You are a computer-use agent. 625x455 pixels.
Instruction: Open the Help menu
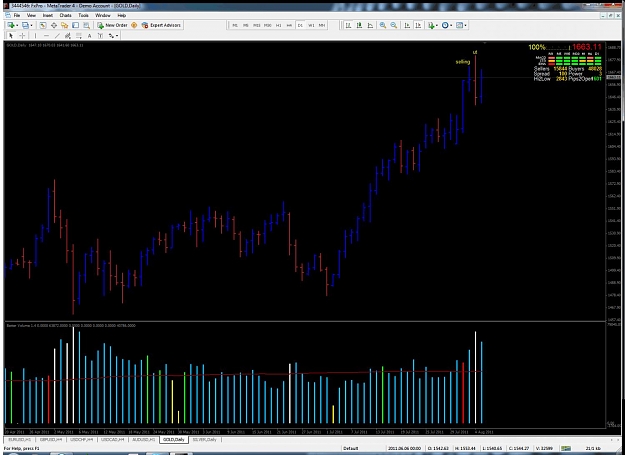coord(122,15)
